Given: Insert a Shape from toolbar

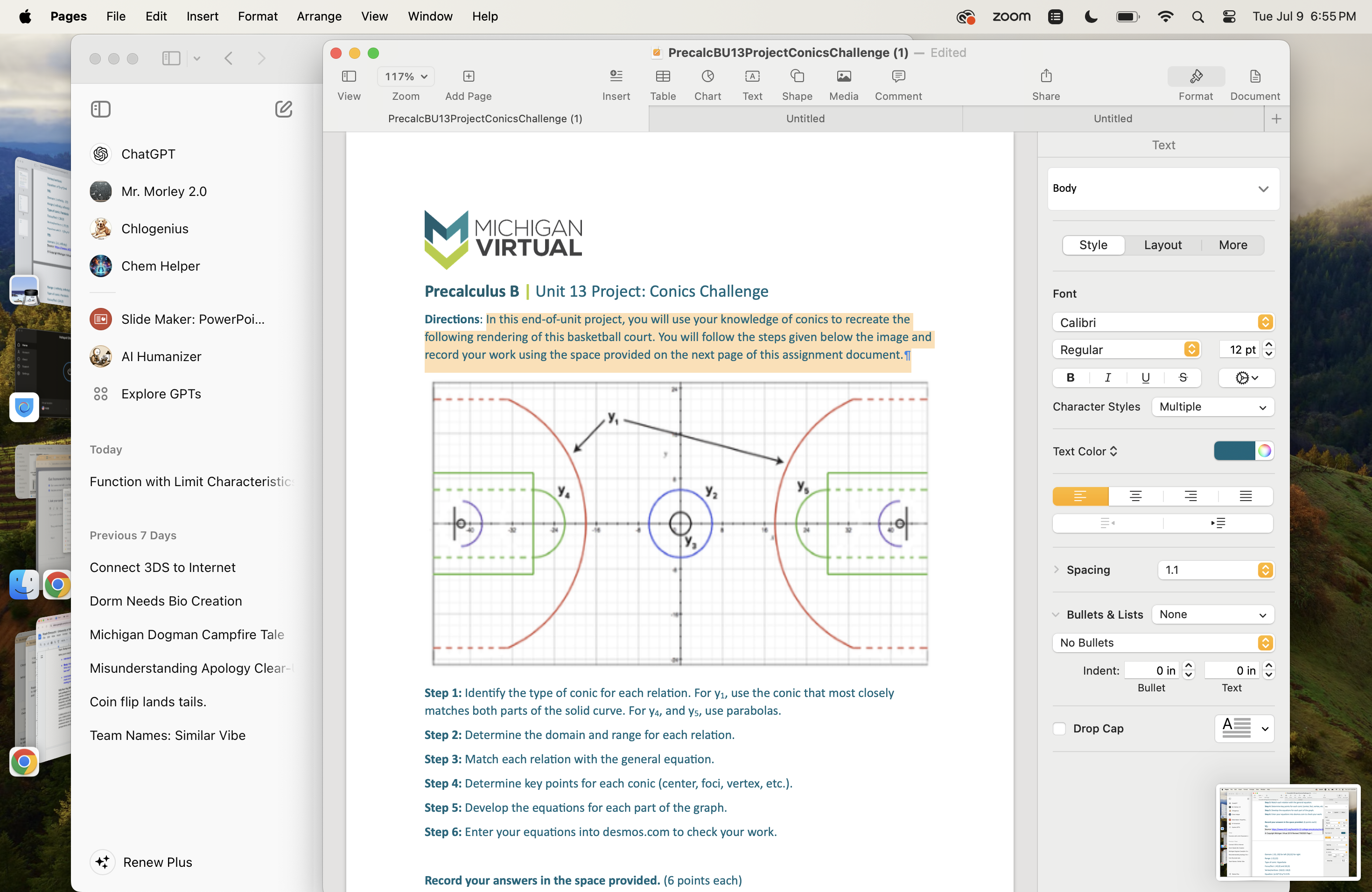Looking at the screenshot, I should (x=797, y=77).
